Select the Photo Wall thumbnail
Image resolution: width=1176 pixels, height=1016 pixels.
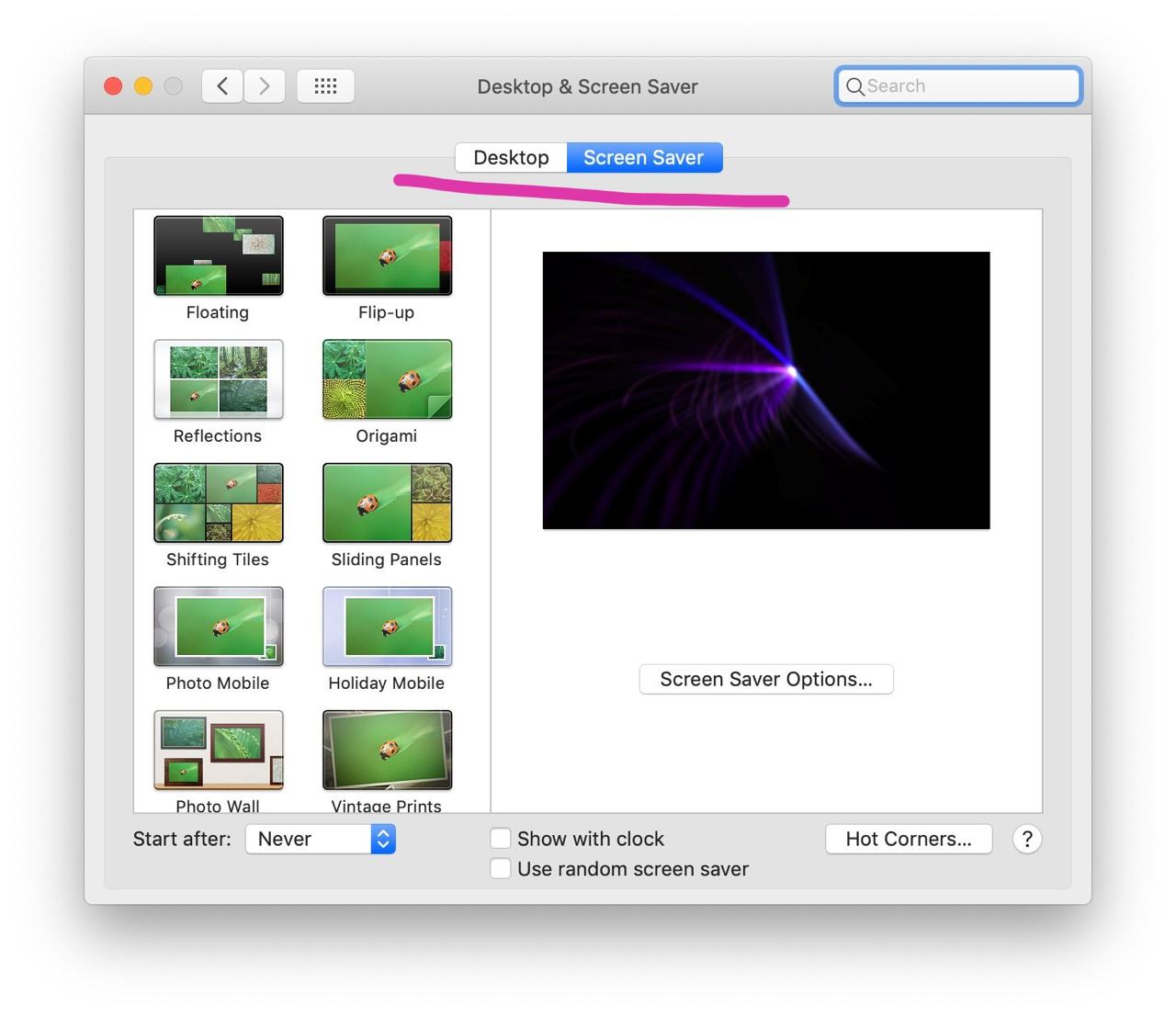coord(219,750)
